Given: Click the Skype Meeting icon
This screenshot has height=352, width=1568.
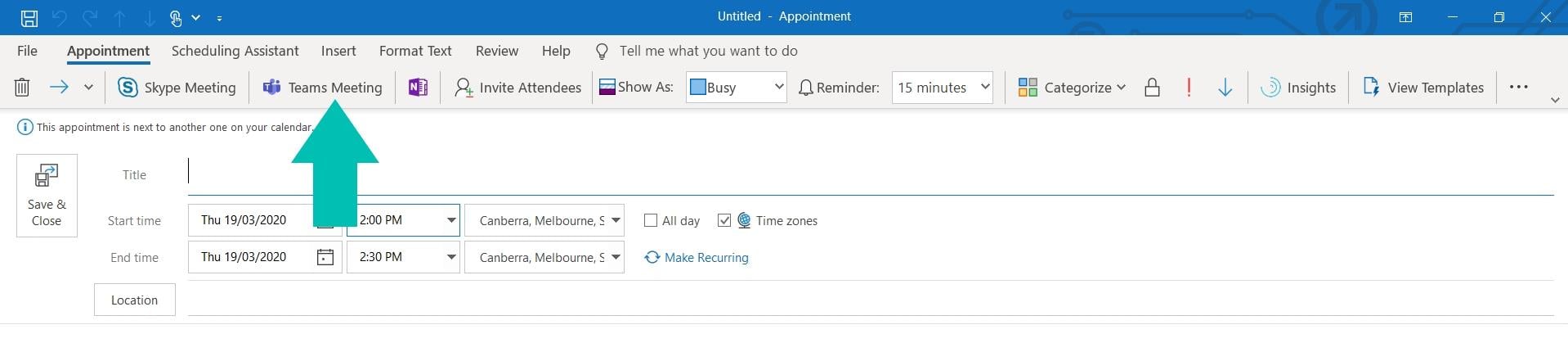Looking at the screenshot, I should click(x=128, y=87).
